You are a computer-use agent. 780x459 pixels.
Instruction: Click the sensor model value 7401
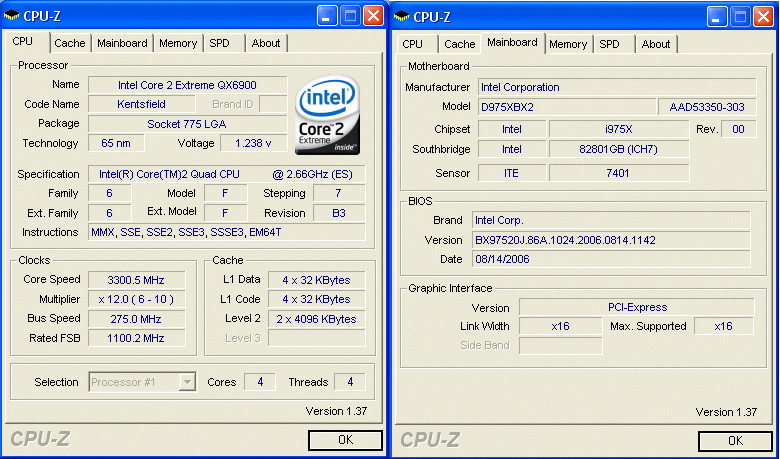[x=619, y=173]
